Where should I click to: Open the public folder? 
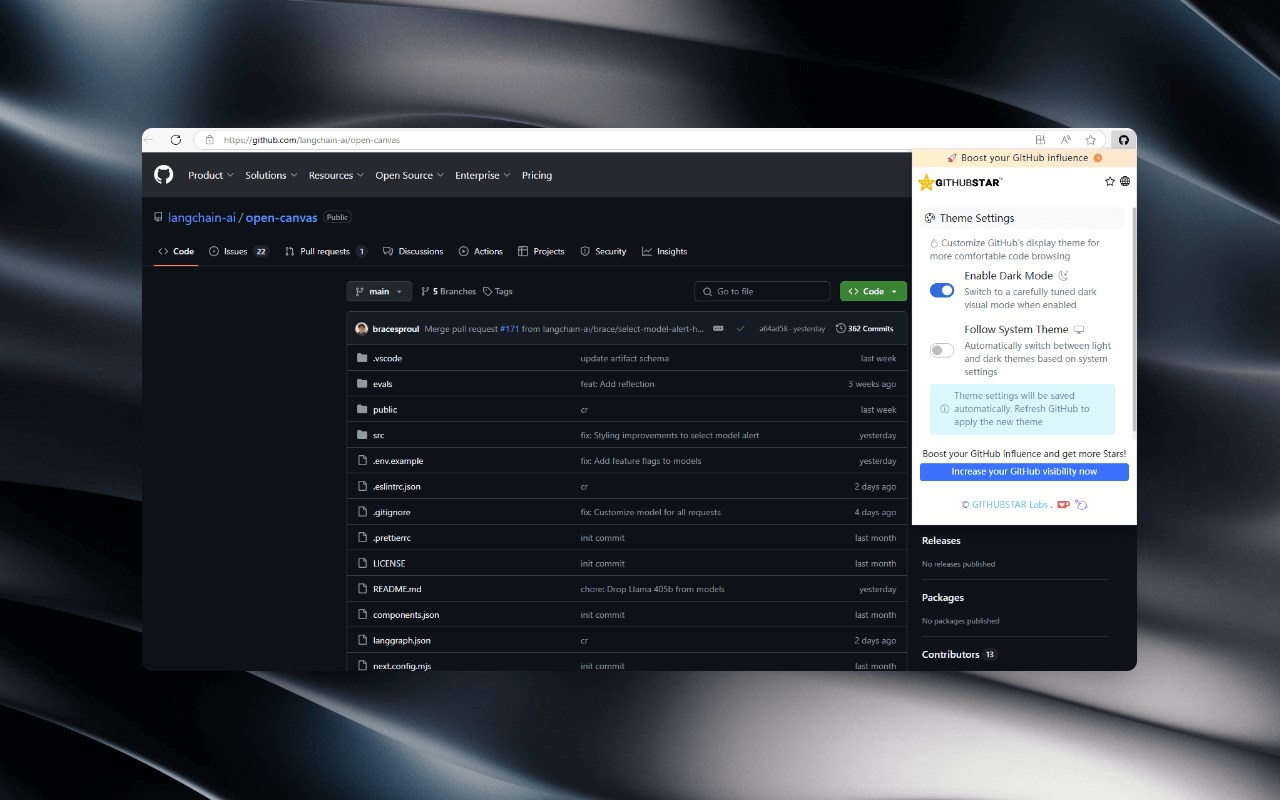[x=385, y=409]
